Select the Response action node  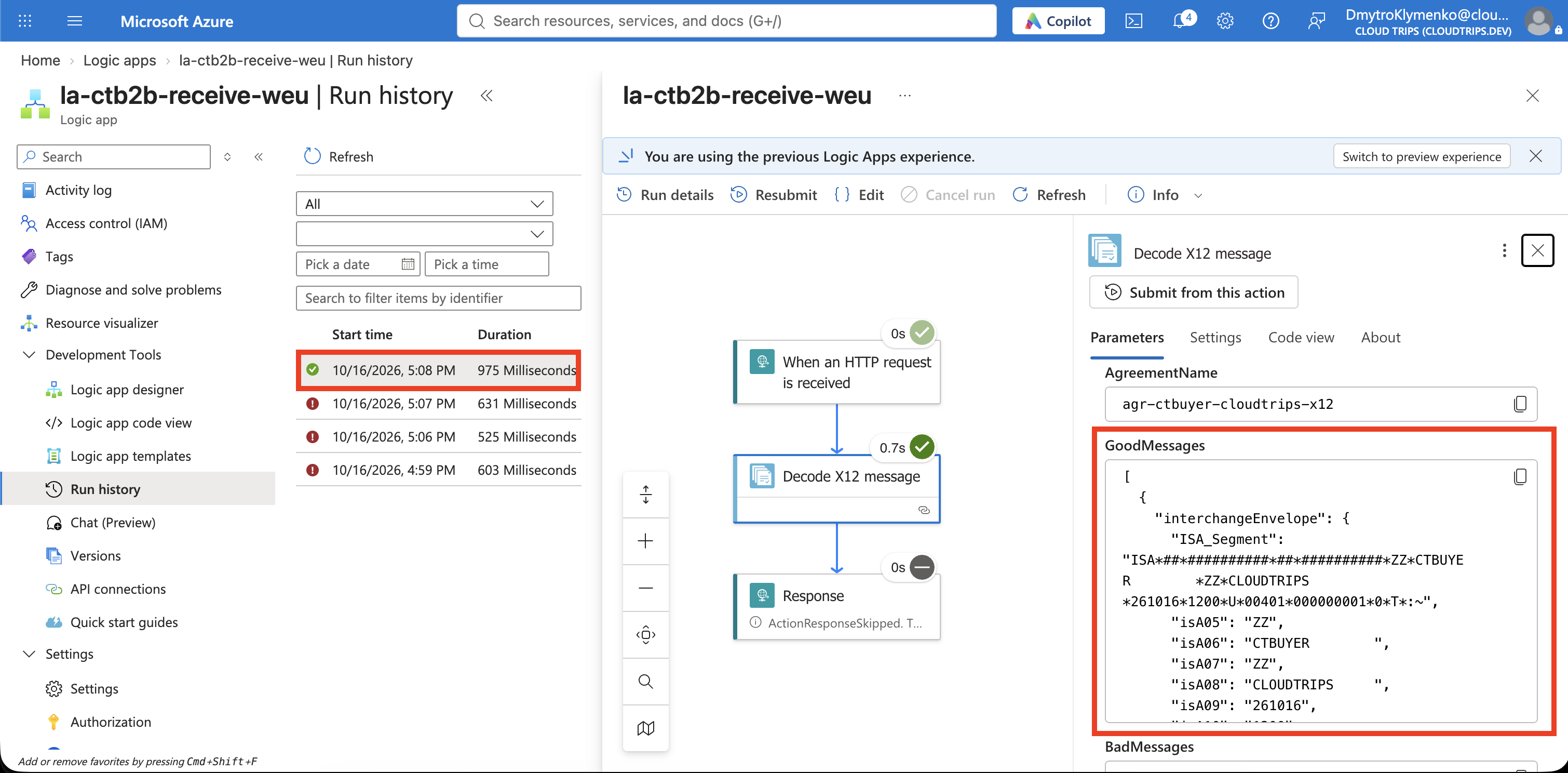[x=836, y=607]
